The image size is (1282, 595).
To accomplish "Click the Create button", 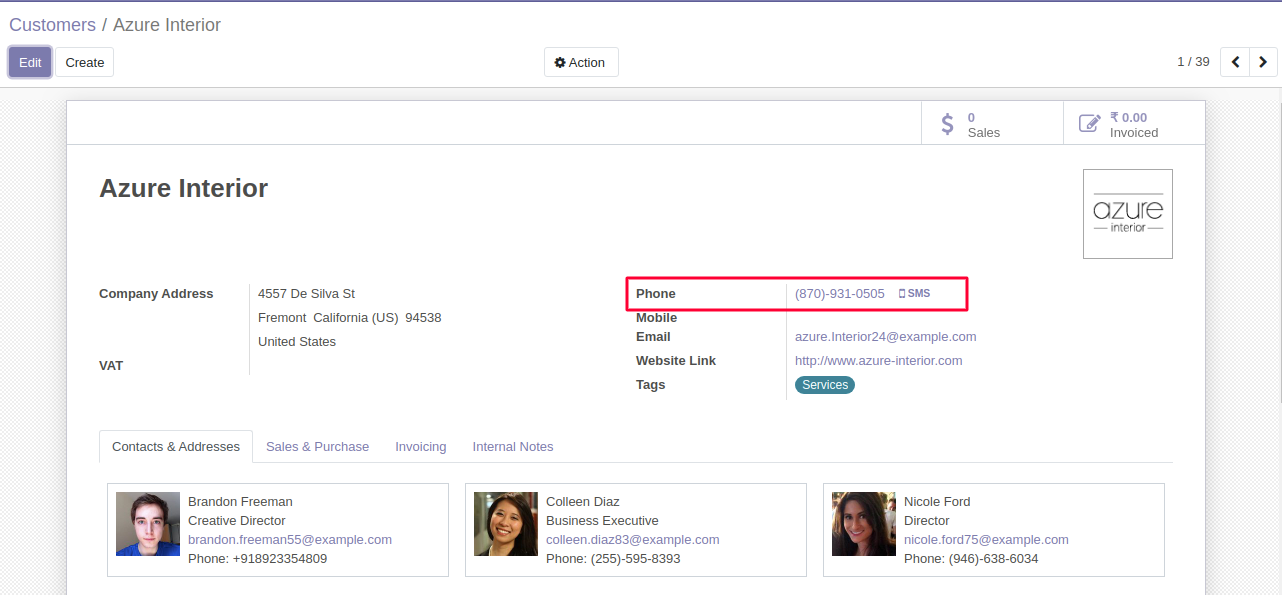I will tap(85, 62).
